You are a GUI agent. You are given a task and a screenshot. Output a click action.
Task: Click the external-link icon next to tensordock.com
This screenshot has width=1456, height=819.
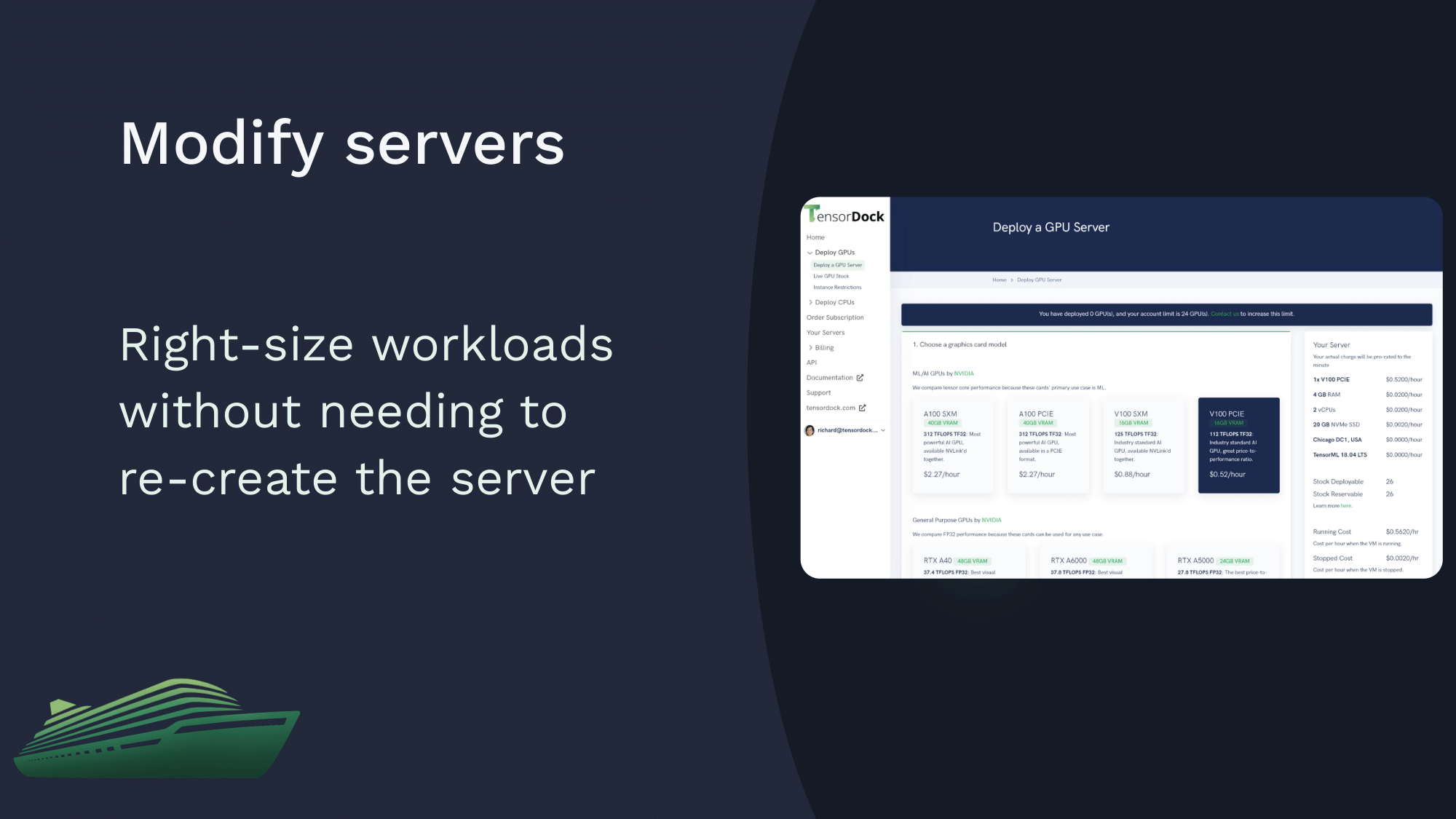863,408
